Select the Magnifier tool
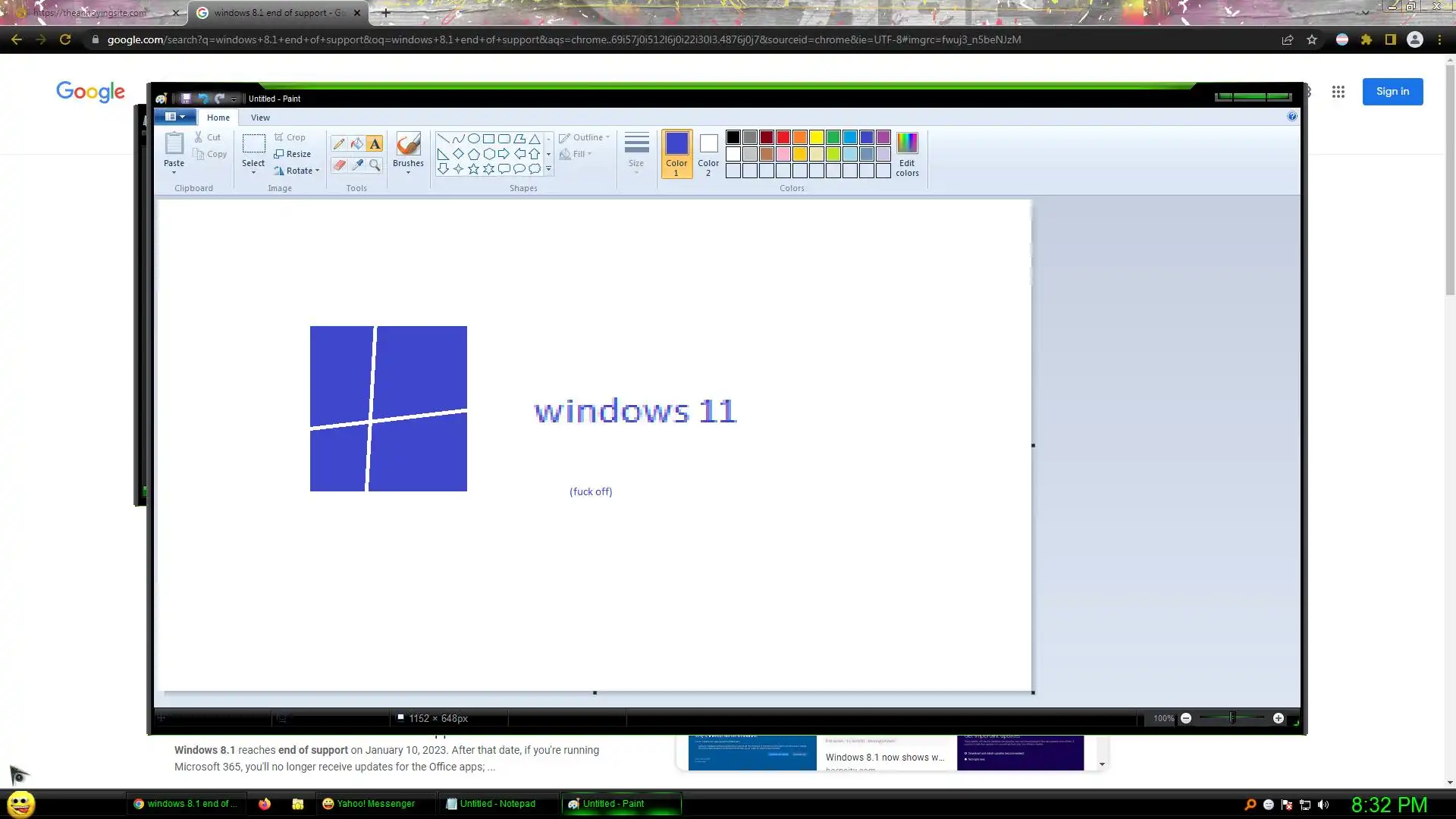1456x819 pixels. pyautogui.click(x=375, y=165)
